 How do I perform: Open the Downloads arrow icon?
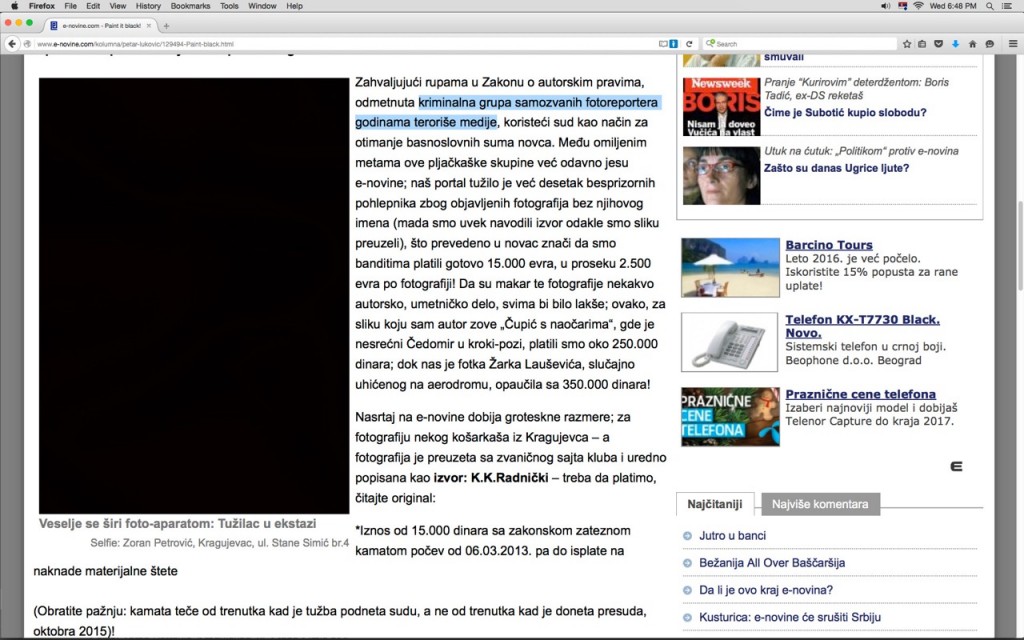956,44
